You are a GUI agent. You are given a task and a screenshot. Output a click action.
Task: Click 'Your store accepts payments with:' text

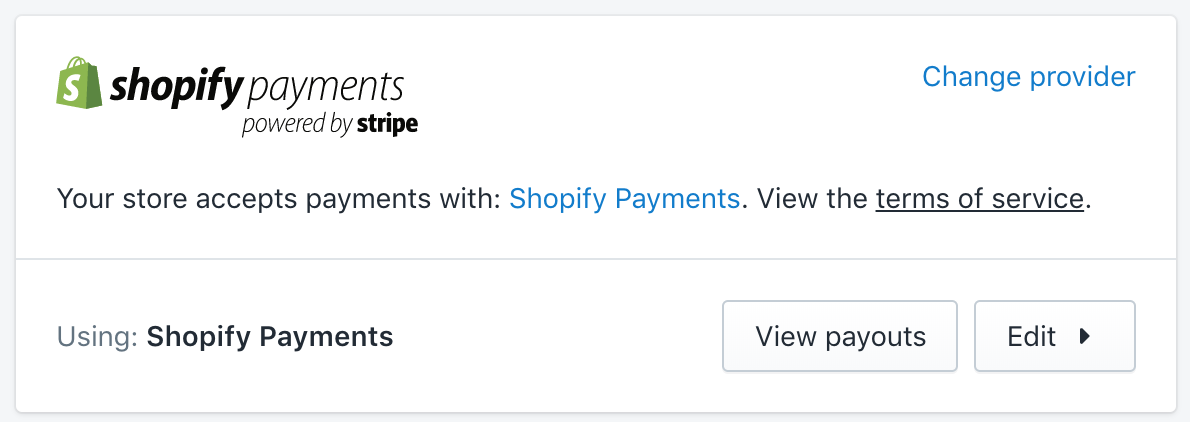click(x=278, y=198)
